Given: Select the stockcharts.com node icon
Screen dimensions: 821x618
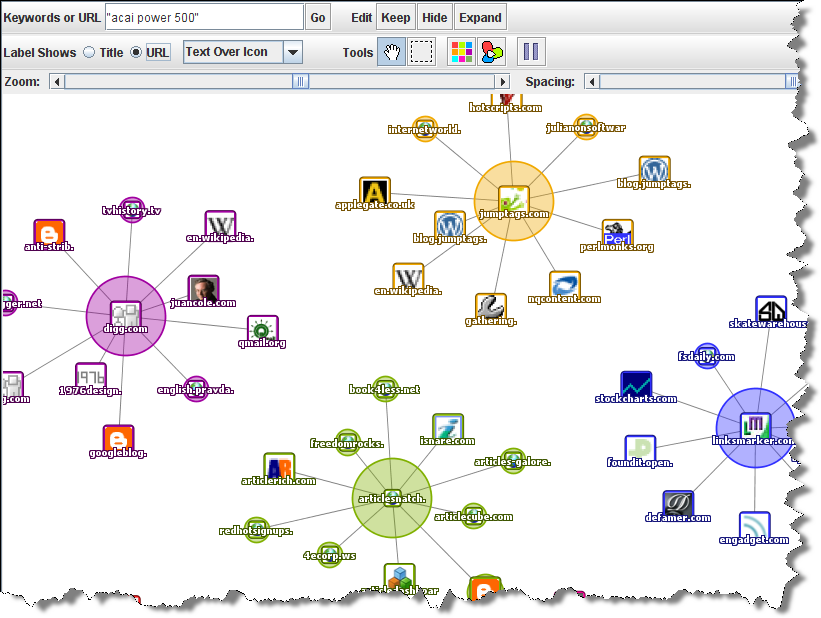Looking at the screenshot, I should pos(636,386).
